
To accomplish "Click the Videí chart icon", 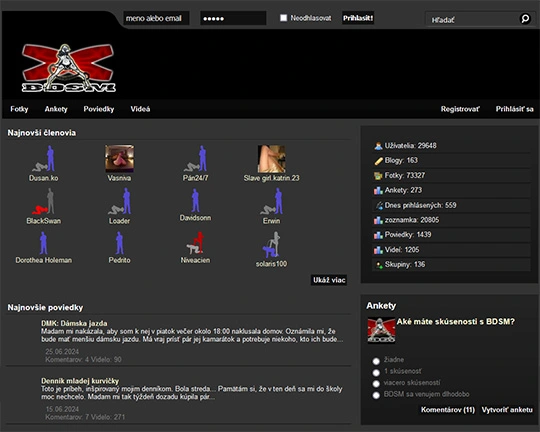I will pos(378,250).
